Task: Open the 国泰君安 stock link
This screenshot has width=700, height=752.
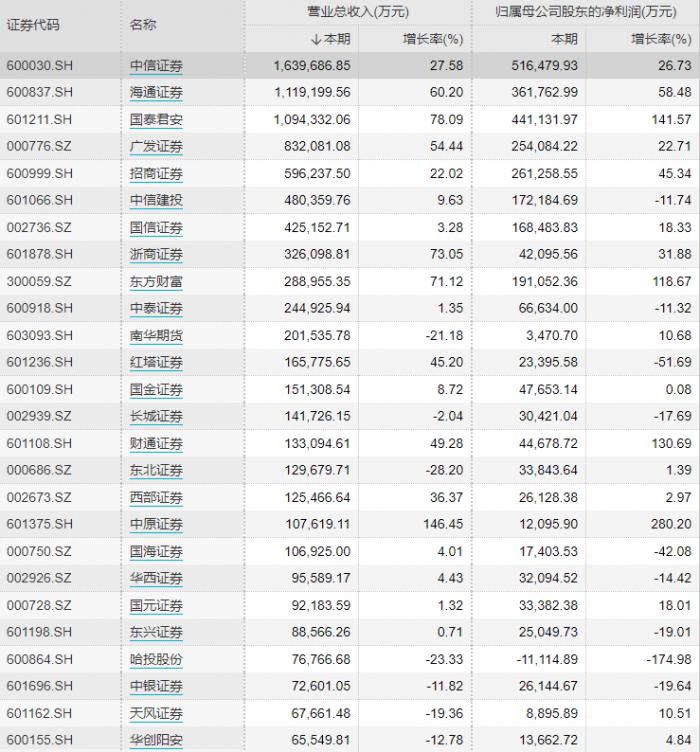Action: click(x=156, y=119)
